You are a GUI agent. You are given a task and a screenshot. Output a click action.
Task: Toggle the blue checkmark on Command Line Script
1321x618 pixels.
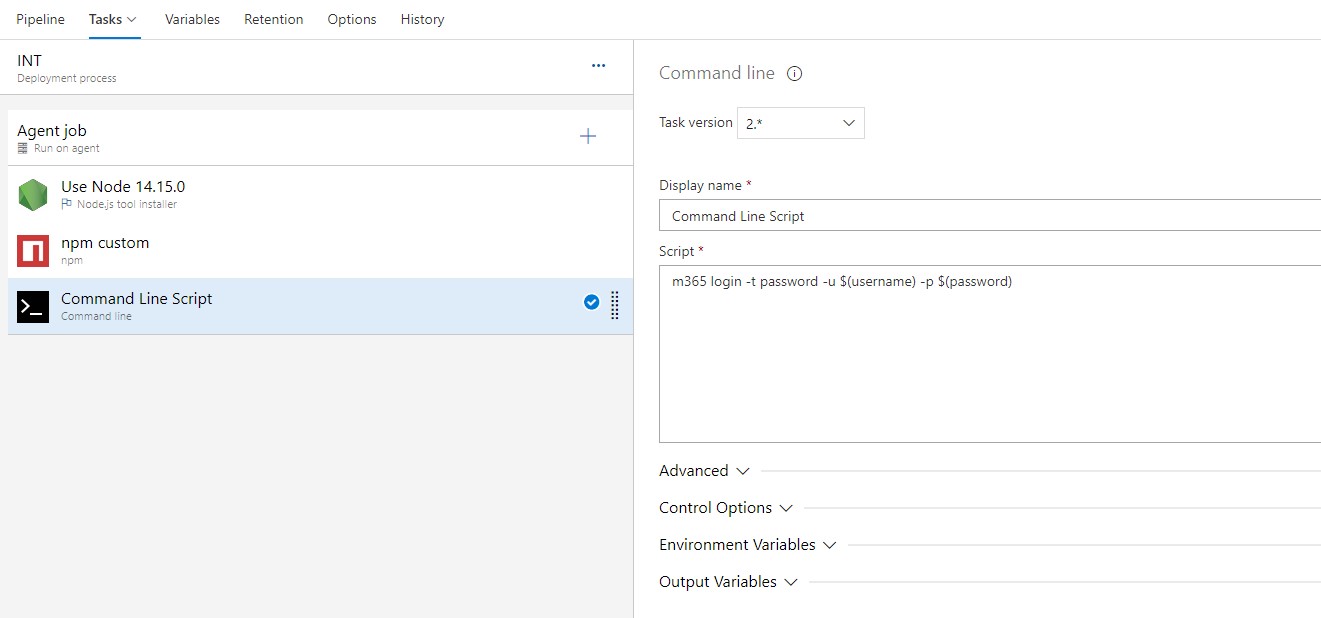[591, 302]
